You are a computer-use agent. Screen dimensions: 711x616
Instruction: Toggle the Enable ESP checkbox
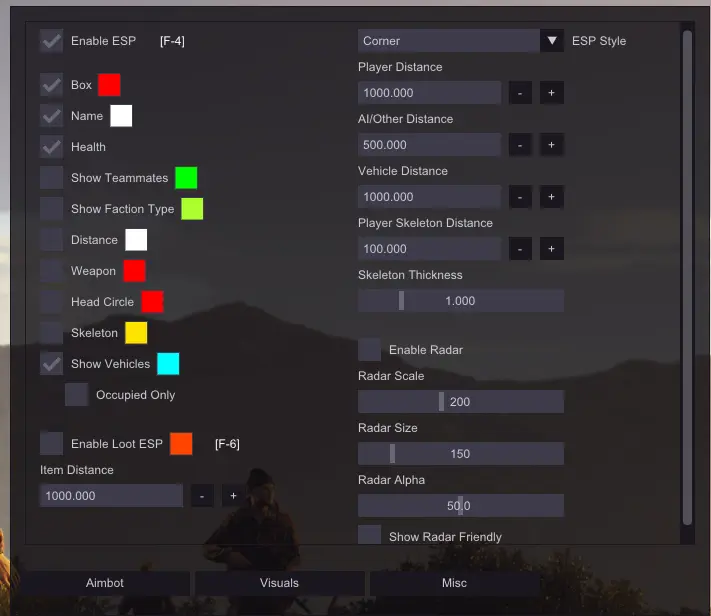[x=51, y=41]
